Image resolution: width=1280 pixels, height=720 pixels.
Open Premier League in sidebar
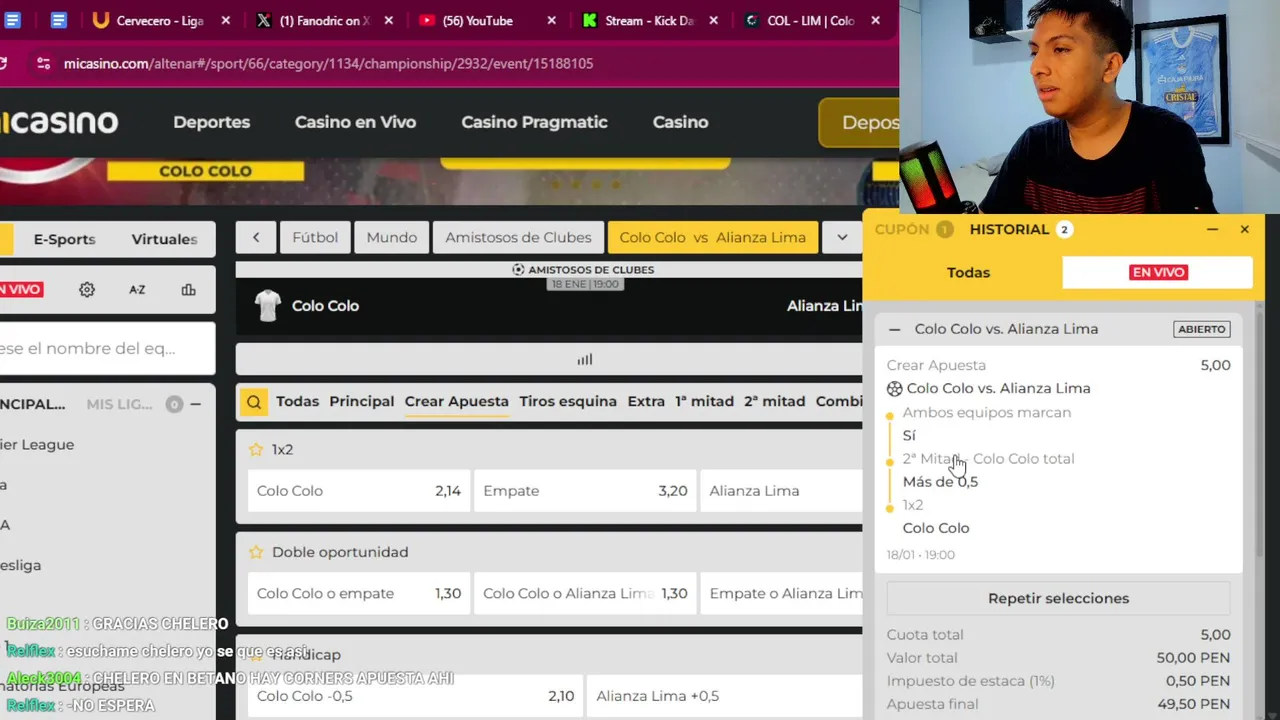[37, 444]
